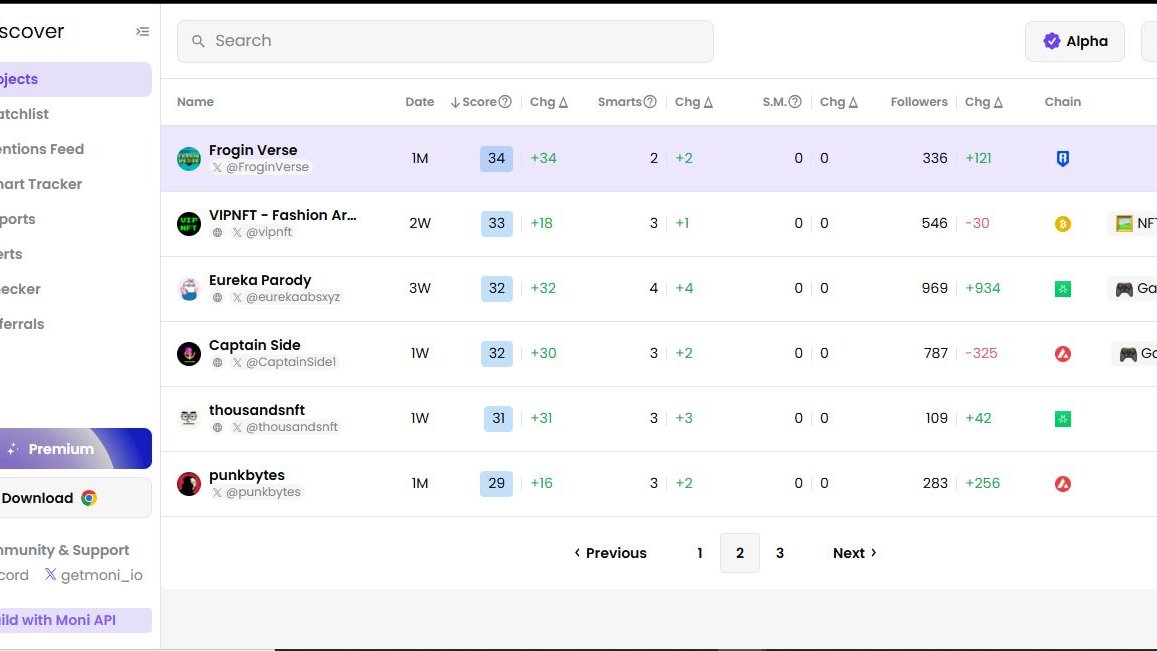Open the Eureka Parody avatar
The height and width of the screenshot is (651, 1157).
(189, 289)
